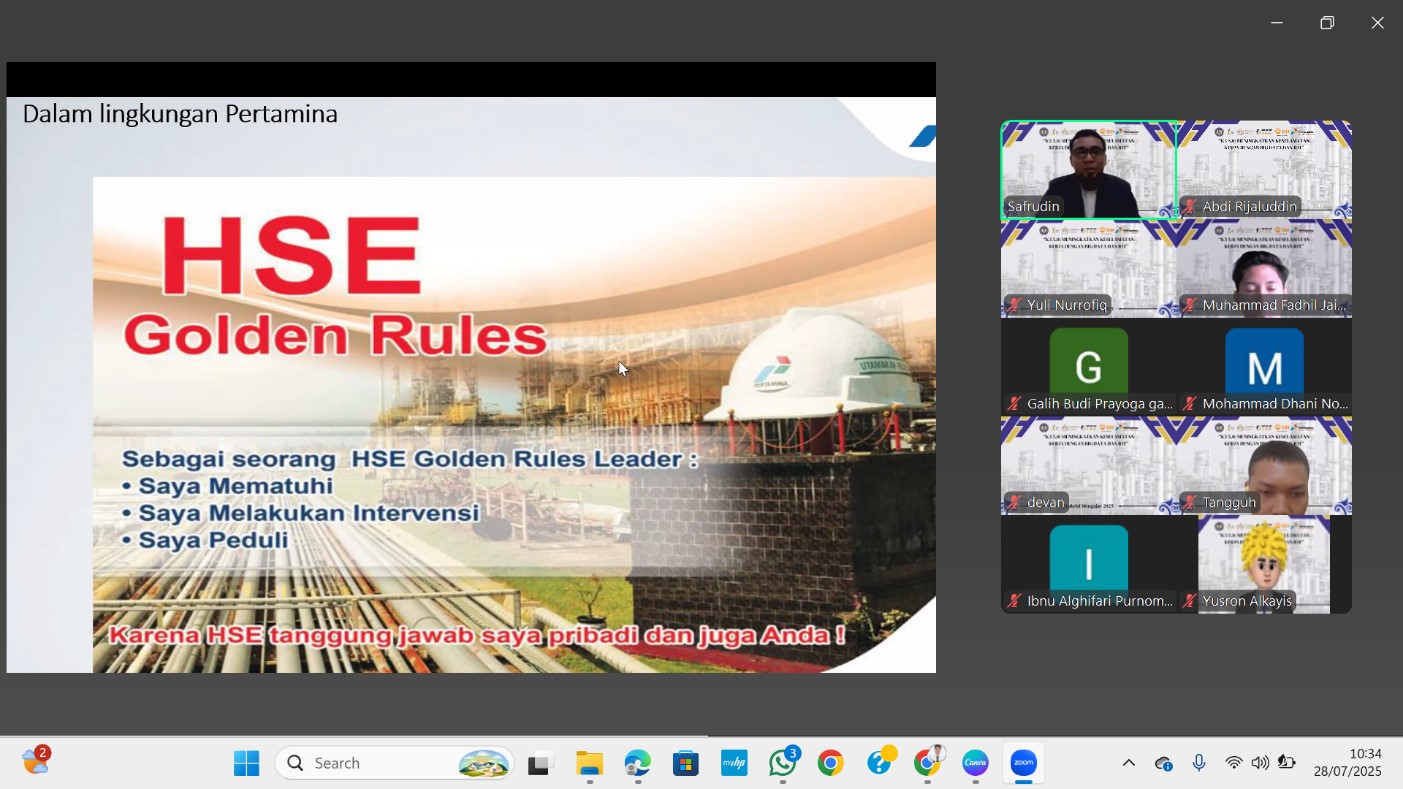This screenshot has width=1403, height=789.
Task: Open the Wi-Fi network tray icon
Action: (x=1234, y=763)
